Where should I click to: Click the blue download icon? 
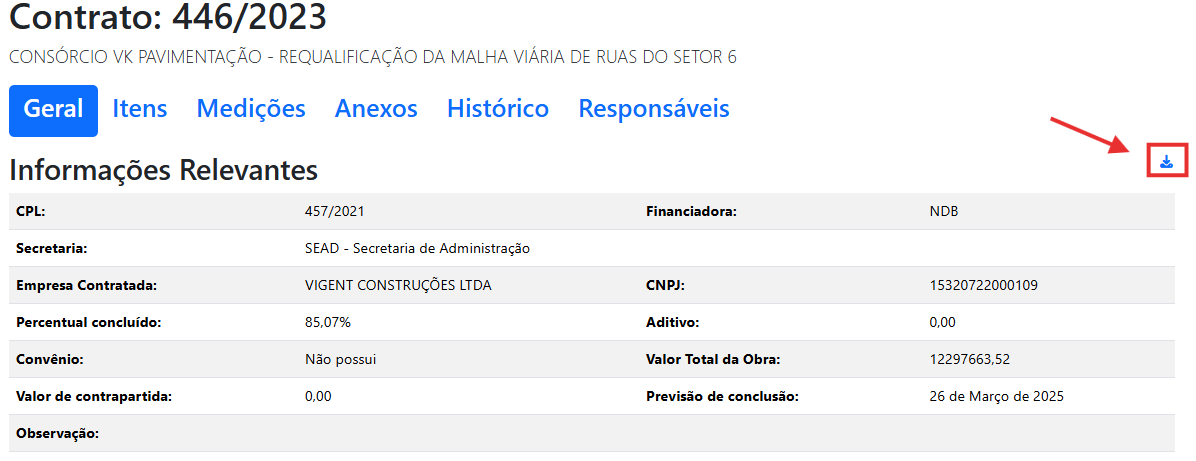tap(1166, 161)
